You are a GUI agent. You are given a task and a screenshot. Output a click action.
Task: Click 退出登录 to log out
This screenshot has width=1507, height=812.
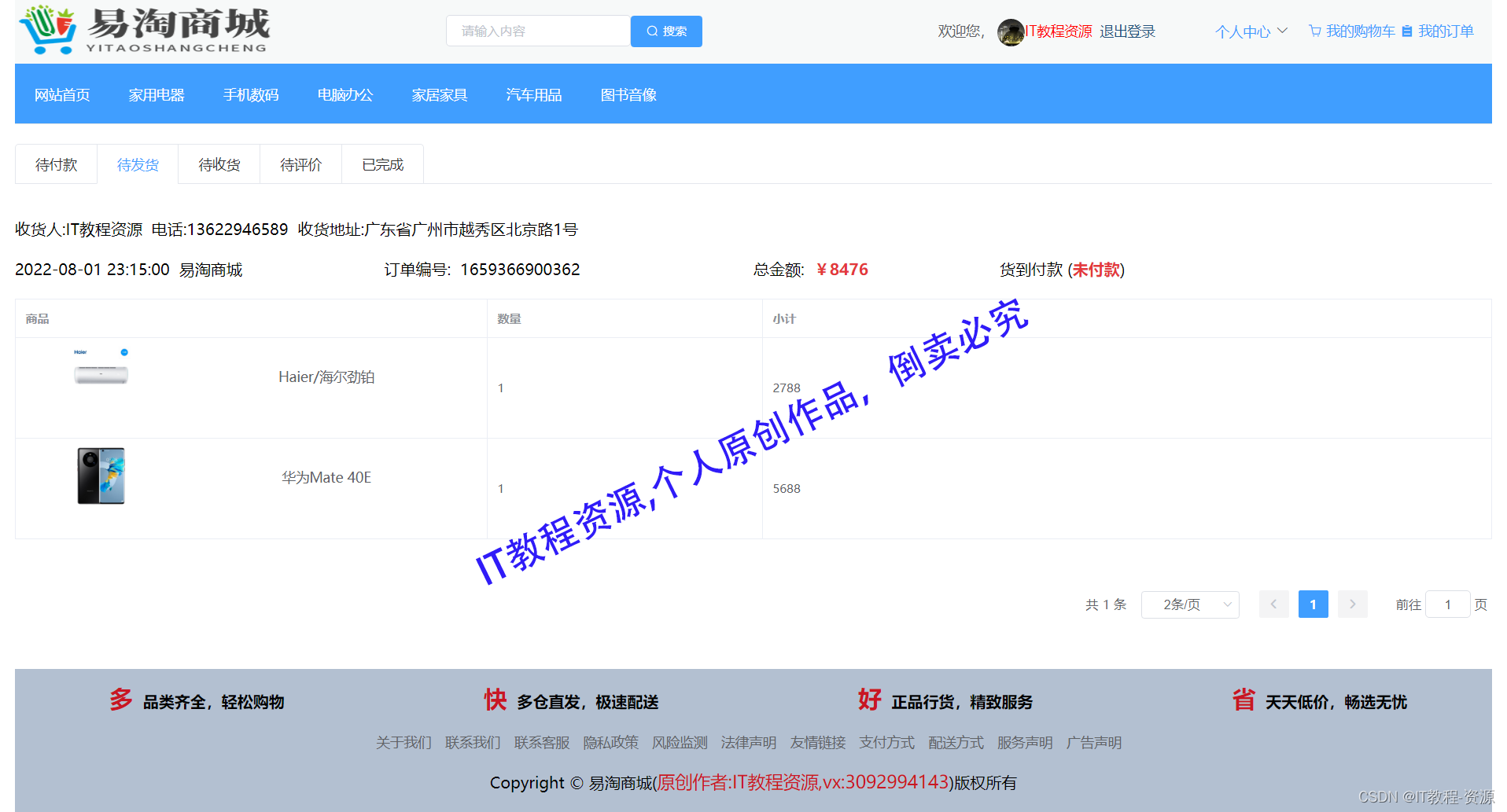point(1127,31)
